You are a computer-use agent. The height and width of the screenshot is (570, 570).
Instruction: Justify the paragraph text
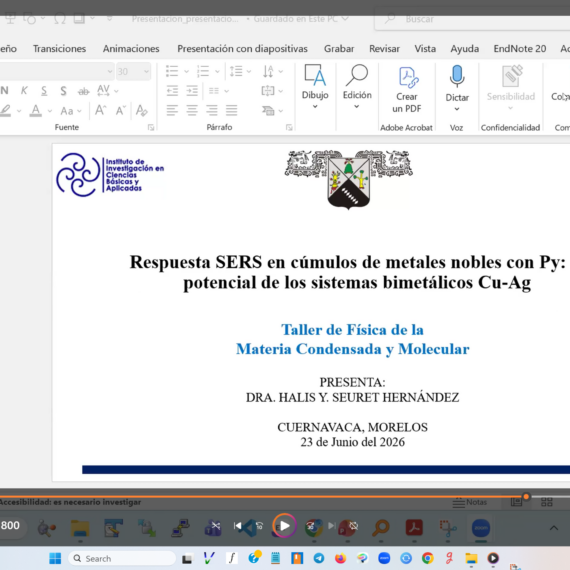pyautogui.click(x=231, y=110)
